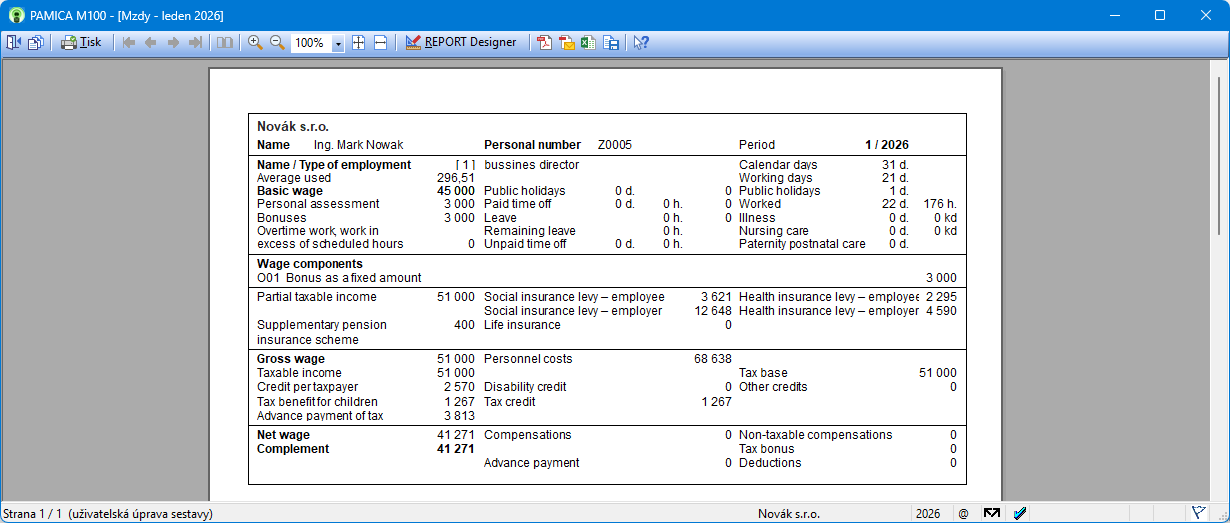This screenshot has width=1230, height=523.
Task: Export the report to PDF
Action: (x=545, y=43)
